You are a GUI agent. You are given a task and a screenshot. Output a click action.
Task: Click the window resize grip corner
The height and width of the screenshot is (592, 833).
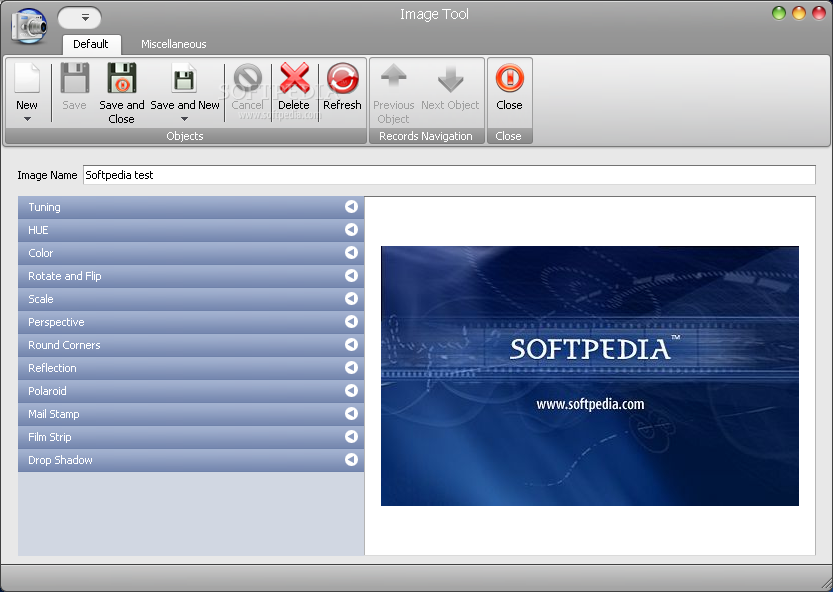click(826, 585)
